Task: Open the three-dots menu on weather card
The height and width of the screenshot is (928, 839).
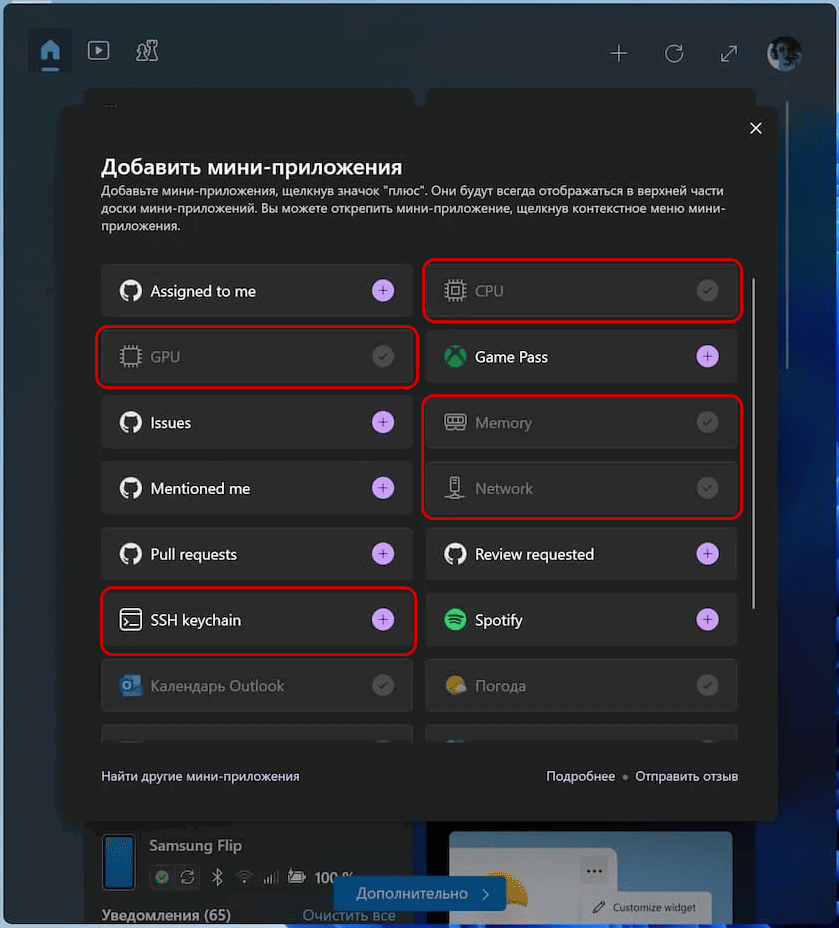Action: tap(595, 871)
